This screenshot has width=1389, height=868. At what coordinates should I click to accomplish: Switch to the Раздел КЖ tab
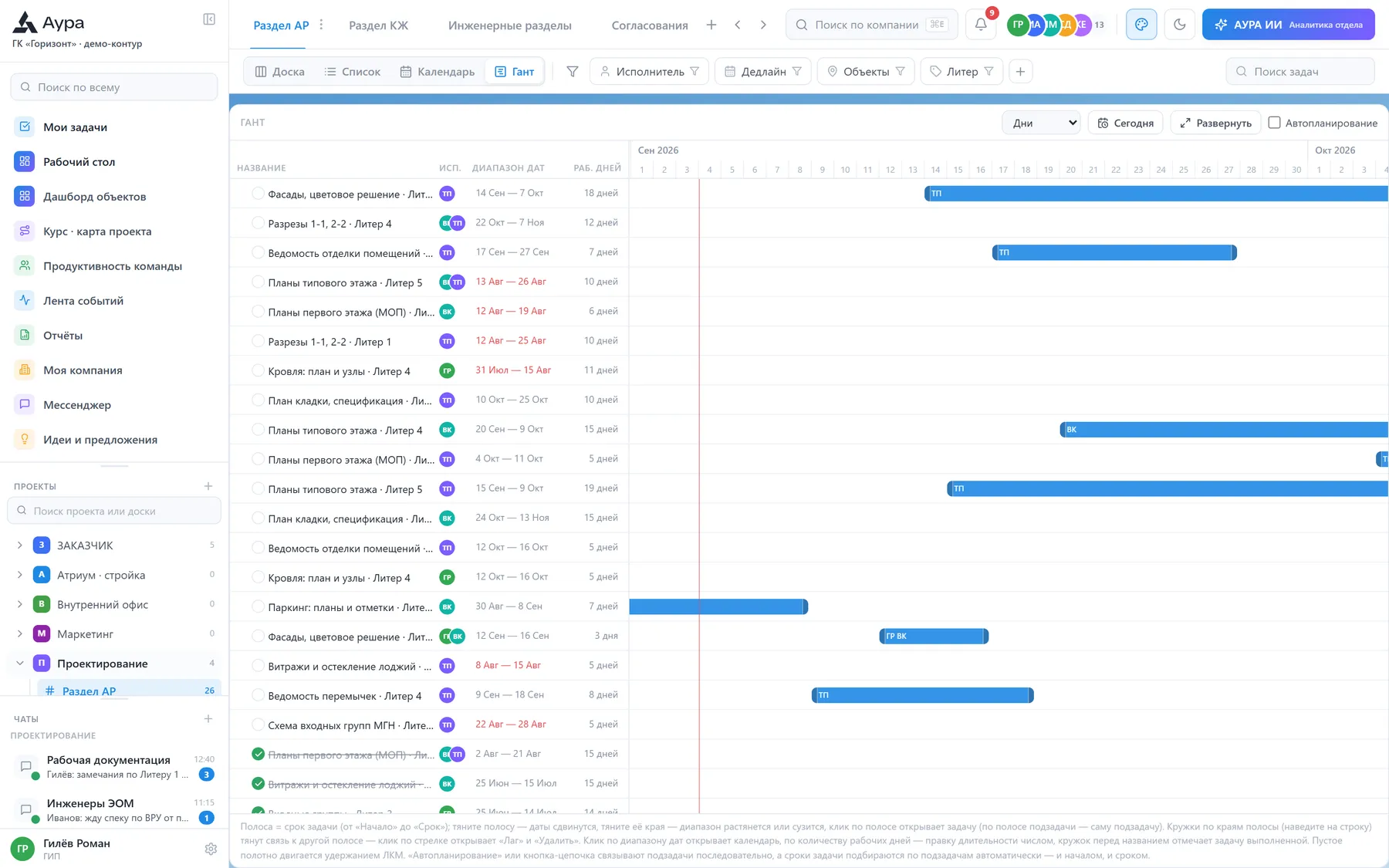[x=378, y=25]
